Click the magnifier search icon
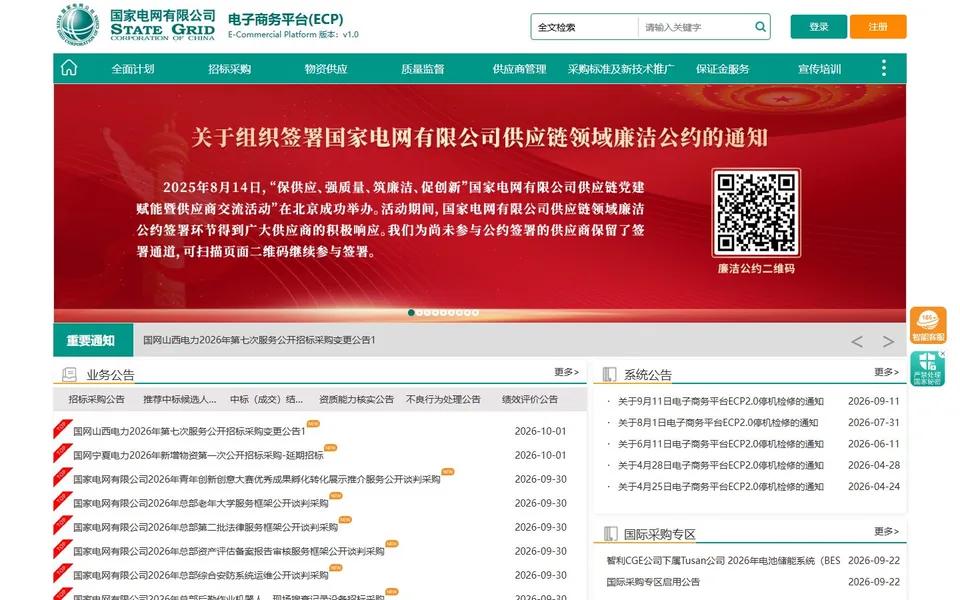 point(760,26)
